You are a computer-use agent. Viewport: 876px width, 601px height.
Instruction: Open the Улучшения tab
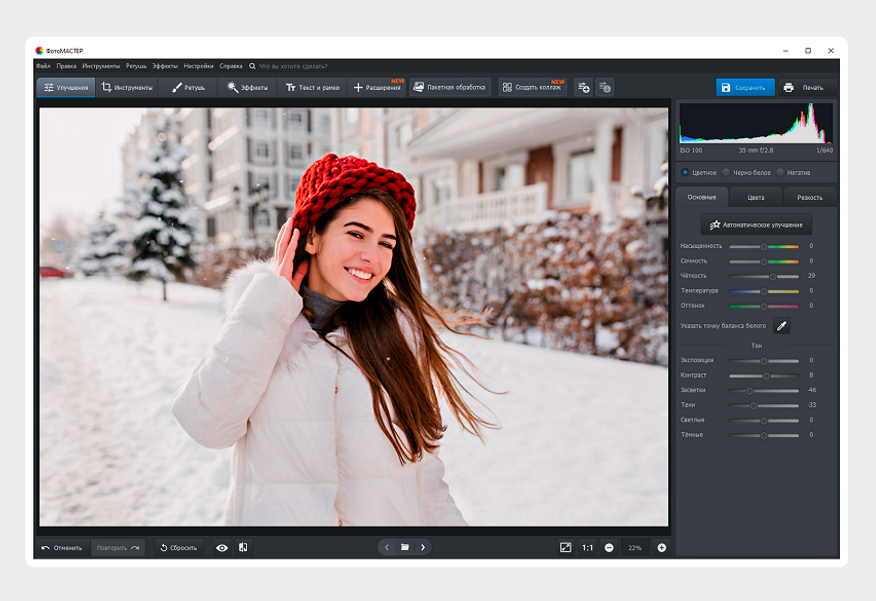(x=66, y=88)
